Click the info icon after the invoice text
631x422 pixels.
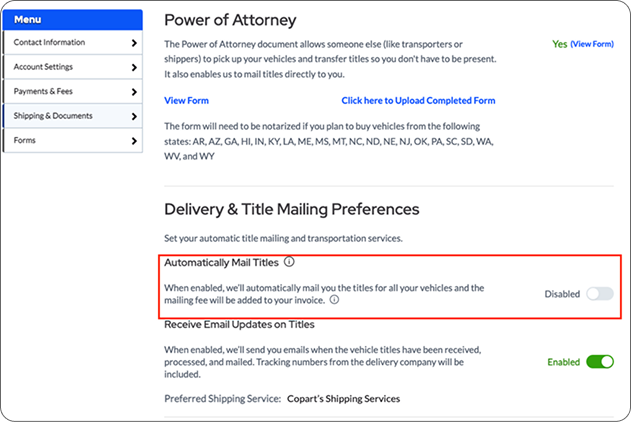pyautogui.click(x=334, y=299)
